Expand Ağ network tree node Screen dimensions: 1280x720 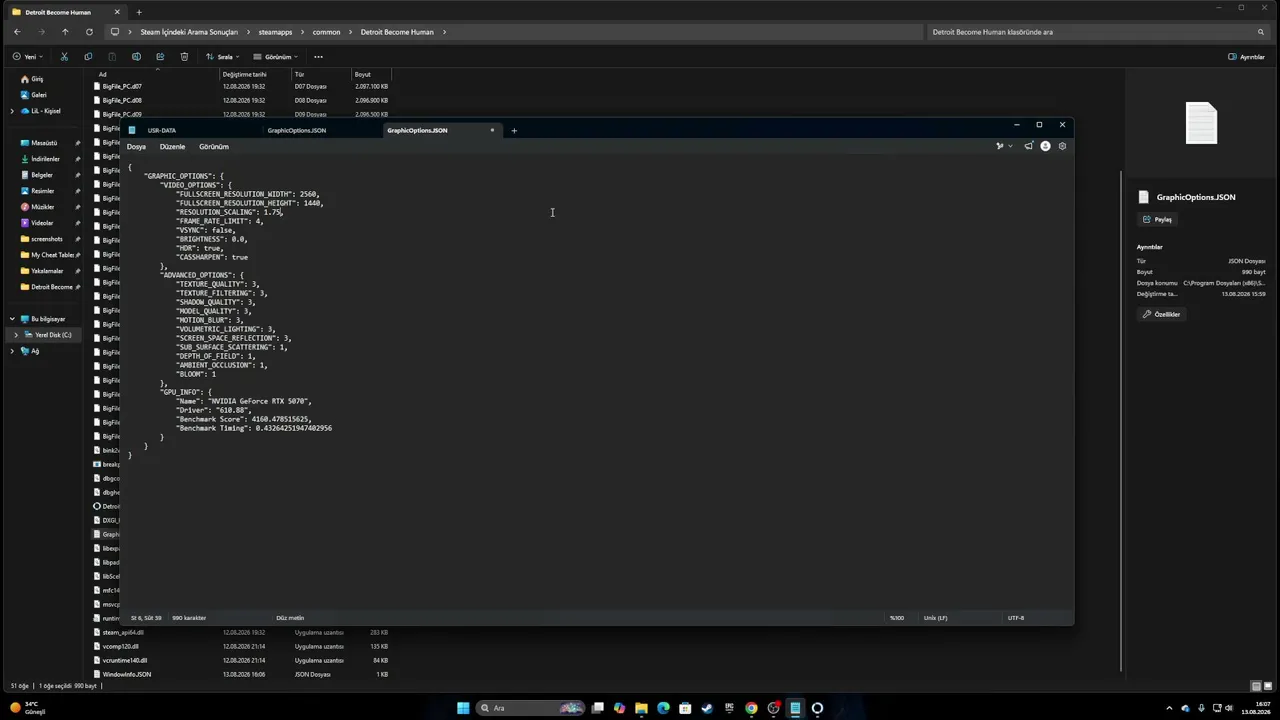point(12,351)
